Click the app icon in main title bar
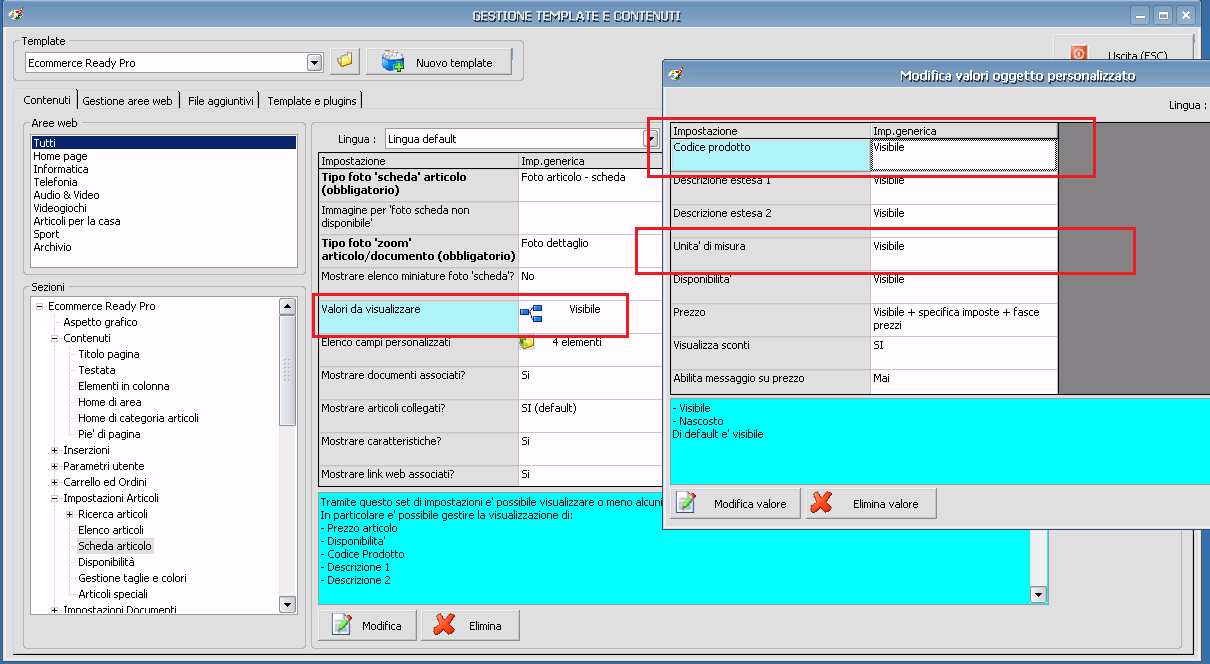 [x=15, y=15]
